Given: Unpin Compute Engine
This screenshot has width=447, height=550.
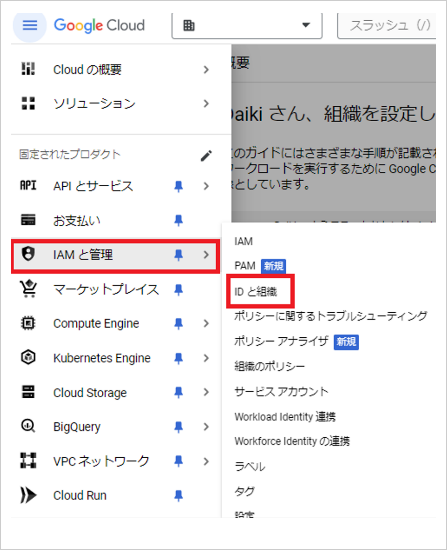Looking at the screenshot, I should coord(179,324).
